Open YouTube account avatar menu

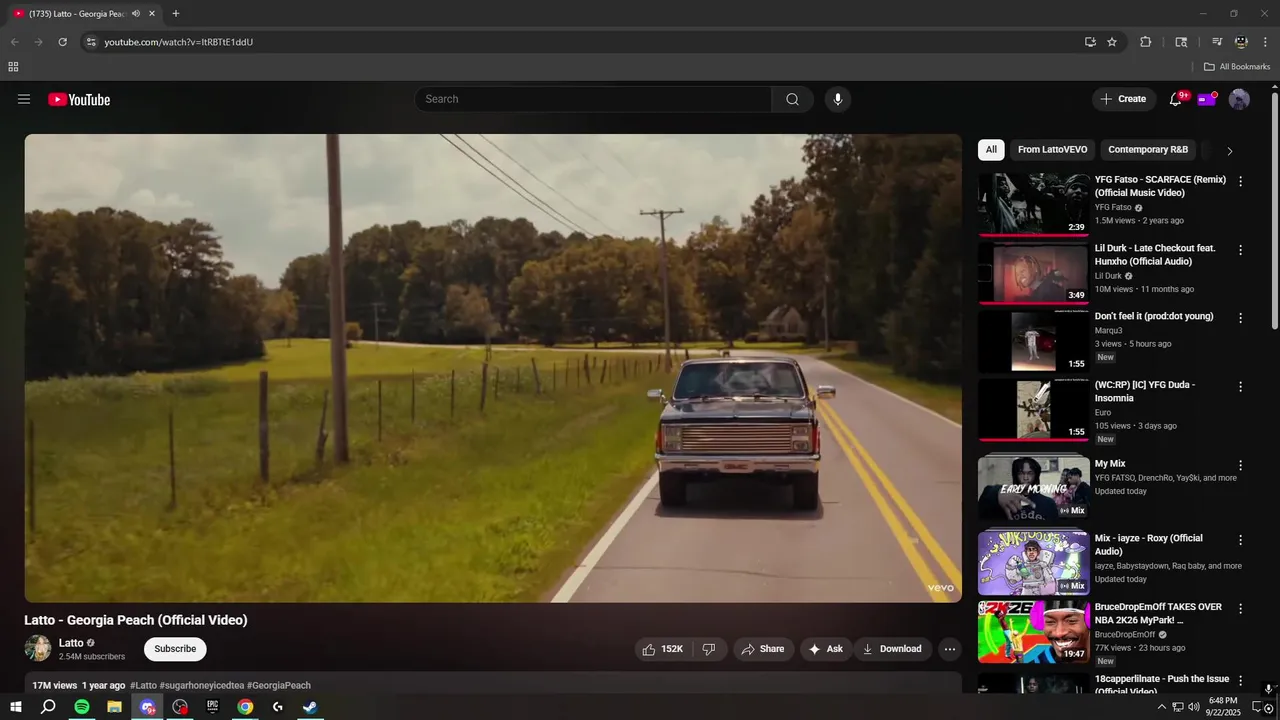click(x=1239, y=99)
